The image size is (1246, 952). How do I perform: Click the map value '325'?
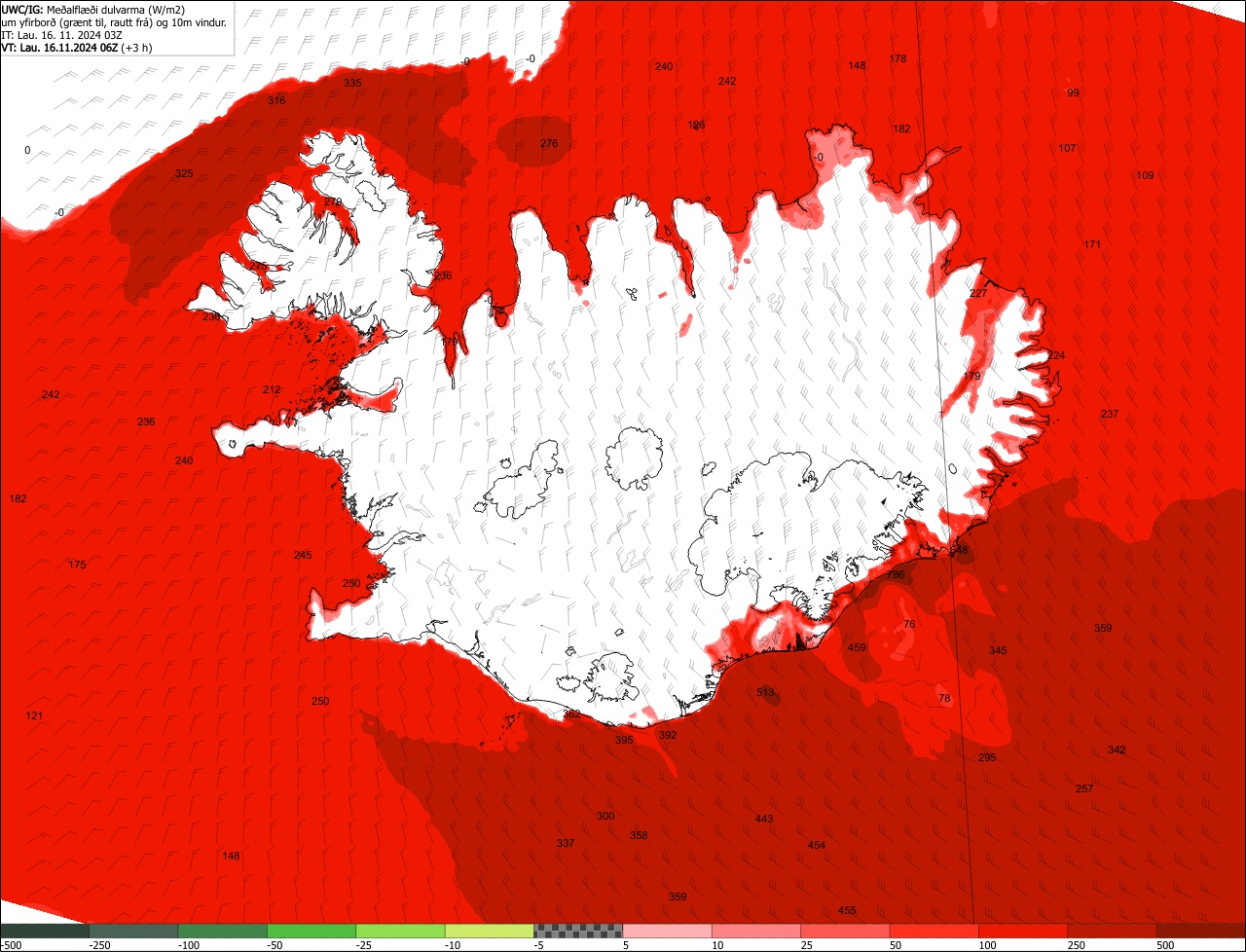tap(184, 173)
